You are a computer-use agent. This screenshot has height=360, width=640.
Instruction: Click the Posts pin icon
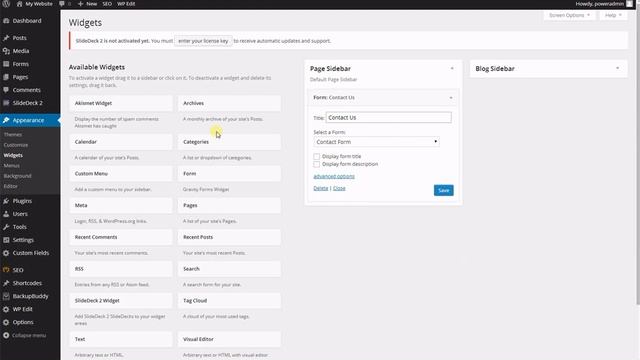tap(6, 38)
